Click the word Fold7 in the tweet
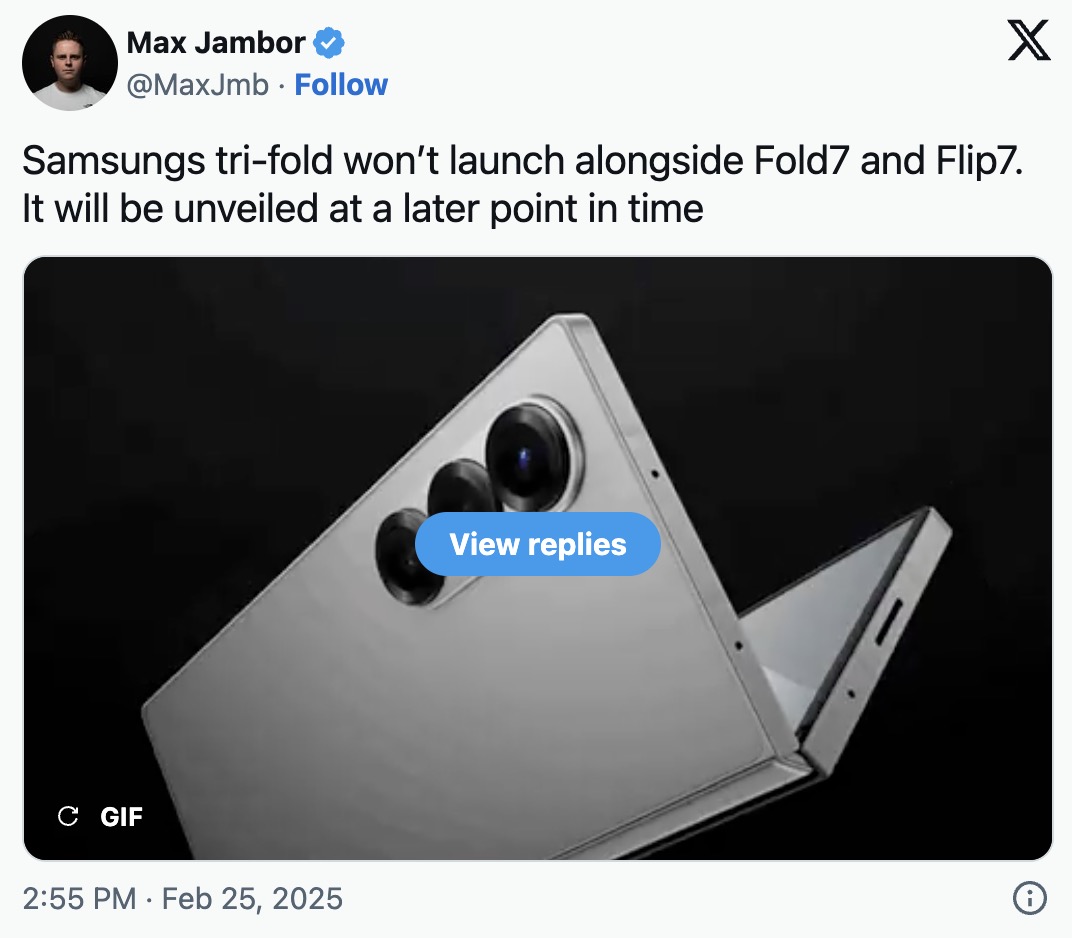The image size is (1072, 938). (799, 161)
